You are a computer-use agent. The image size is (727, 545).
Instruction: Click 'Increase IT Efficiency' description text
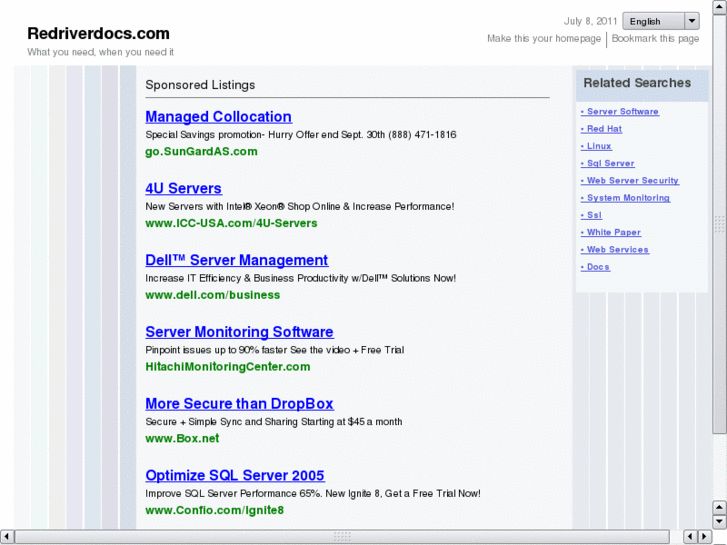tap(300, 278)
